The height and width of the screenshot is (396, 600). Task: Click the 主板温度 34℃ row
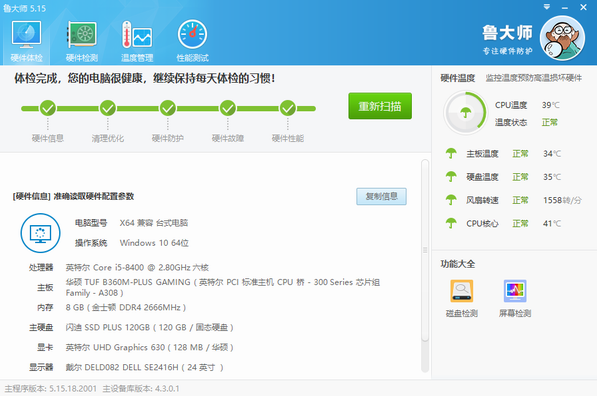click(x=503, y=153)
